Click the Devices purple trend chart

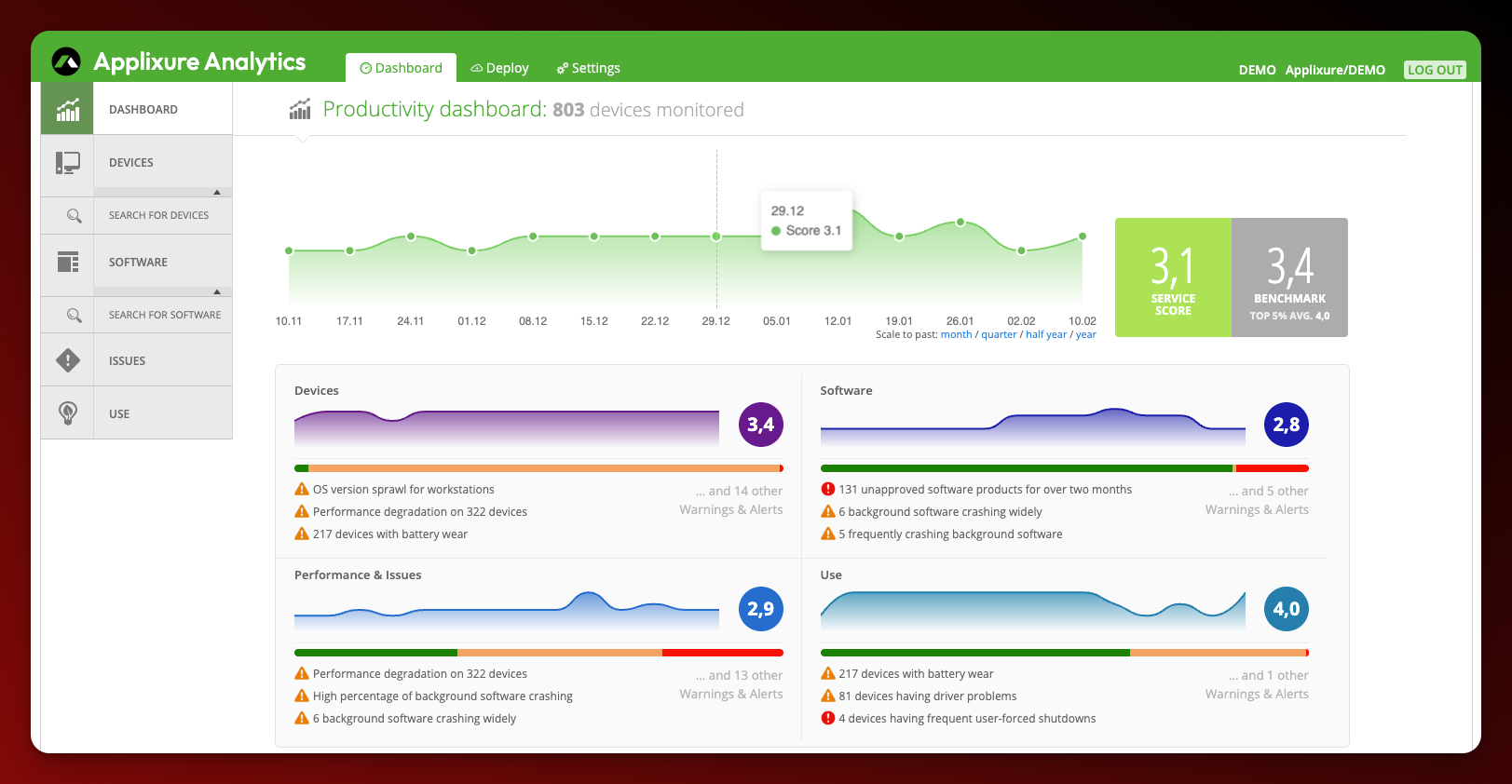(507, 427)
